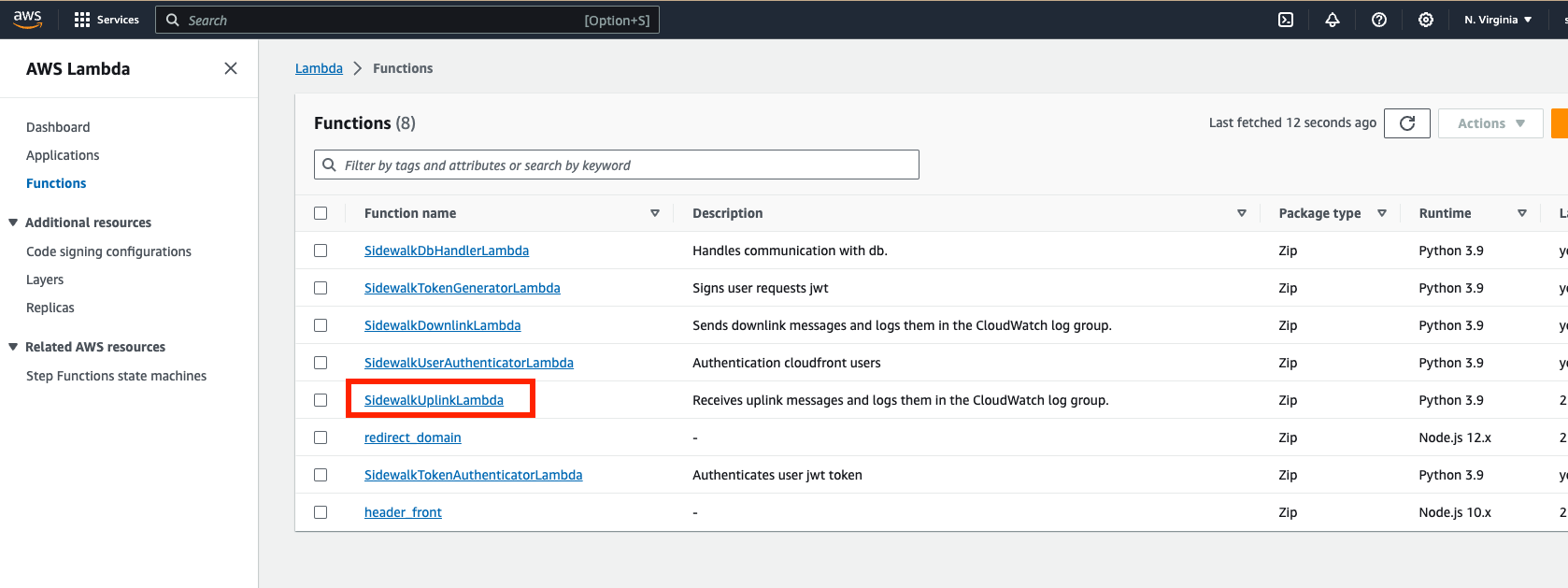Sort by Description column arrow
Screen dimensions: 1568x588
pos(1242,213)
